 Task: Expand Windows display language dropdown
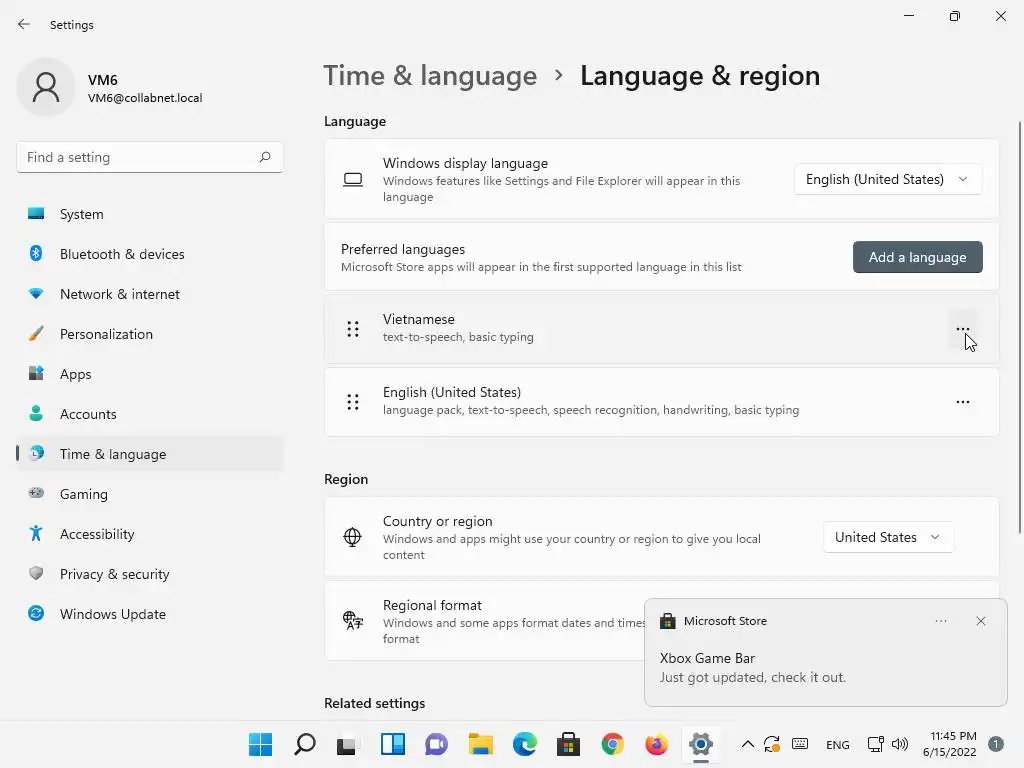(x=888, y=179)
